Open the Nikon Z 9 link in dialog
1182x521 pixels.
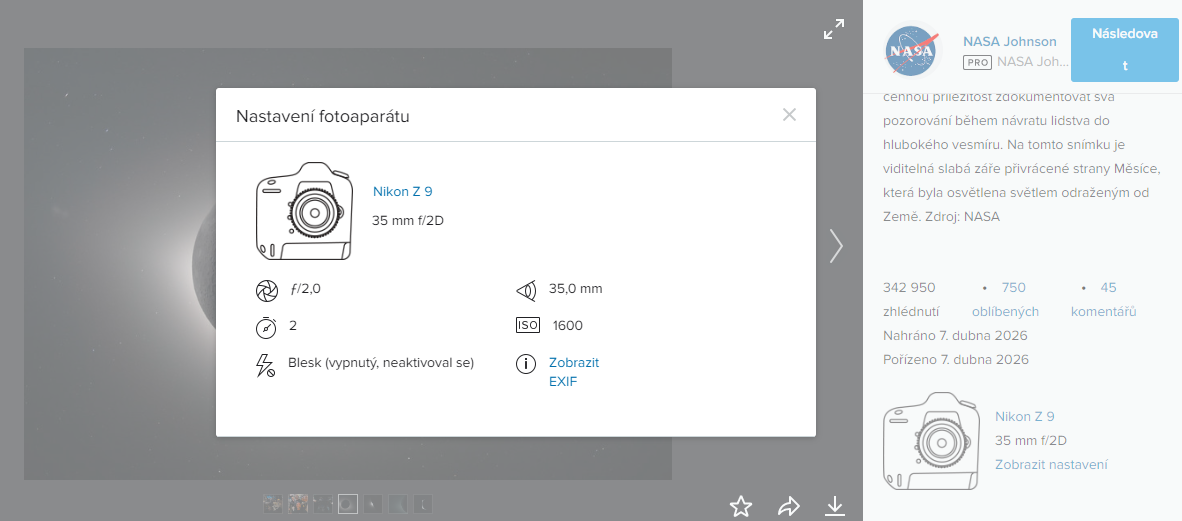pos(402,192)
